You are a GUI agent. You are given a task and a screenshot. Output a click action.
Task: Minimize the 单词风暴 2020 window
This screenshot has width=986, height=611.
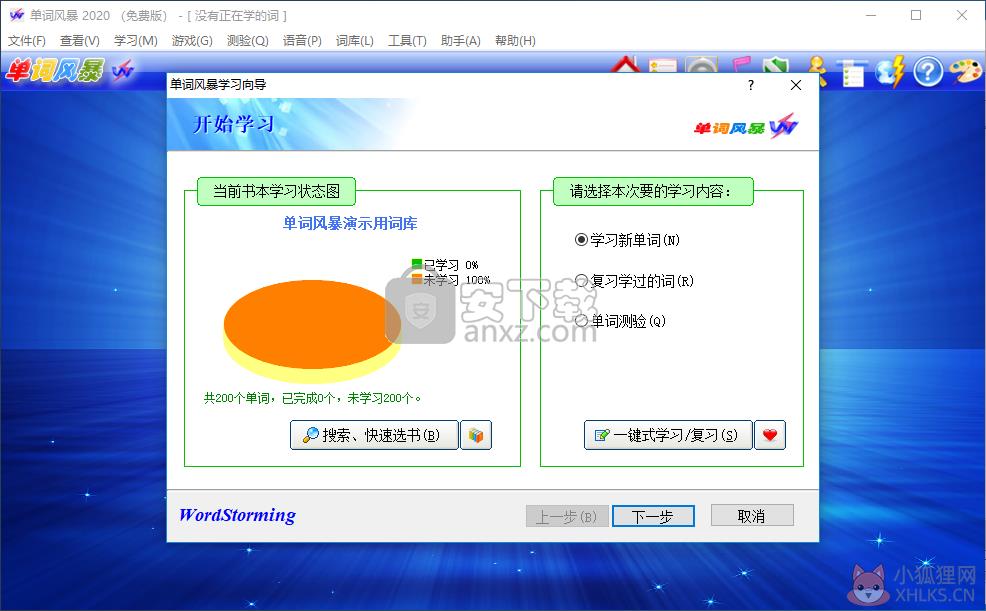tap(871, 15)
